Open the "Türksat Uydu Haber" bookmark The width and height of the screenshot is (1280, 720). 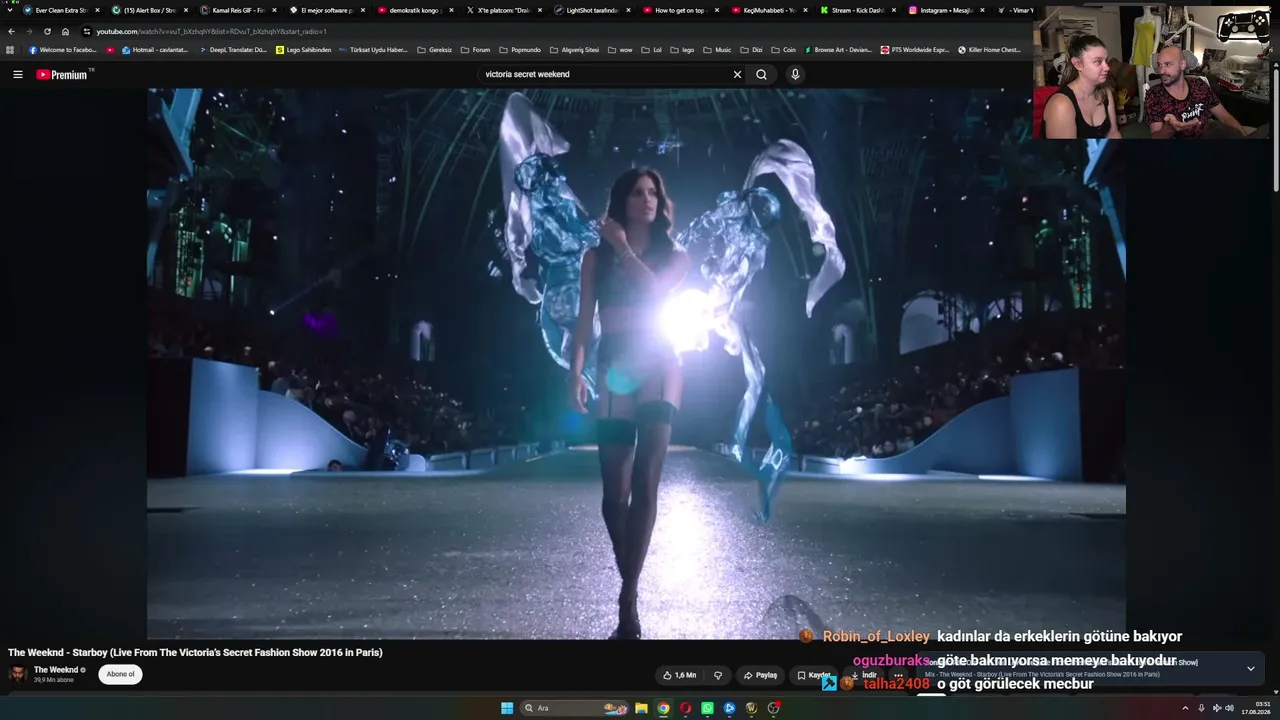click(x=374, y=50)
